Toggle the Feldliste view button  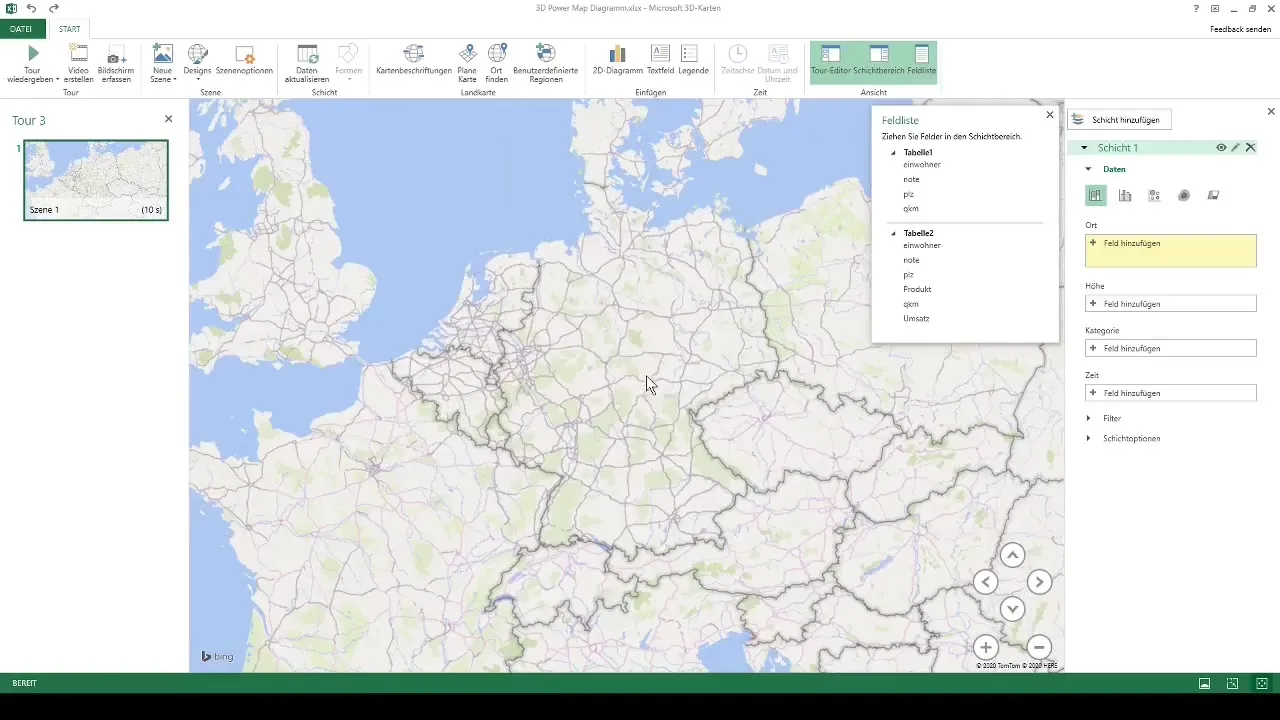pos(921,62)
